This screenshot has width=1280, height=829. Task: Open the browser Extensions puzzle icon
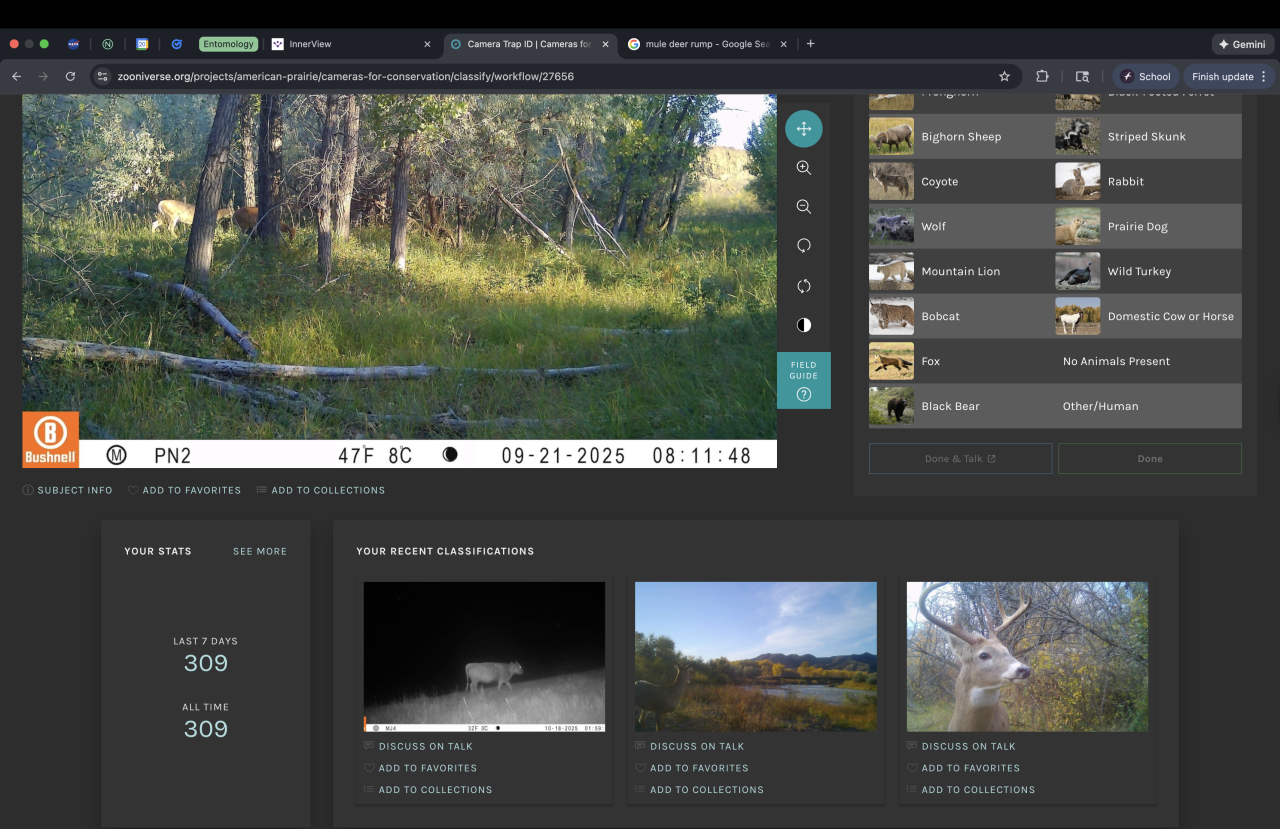tap(1042, 76)
